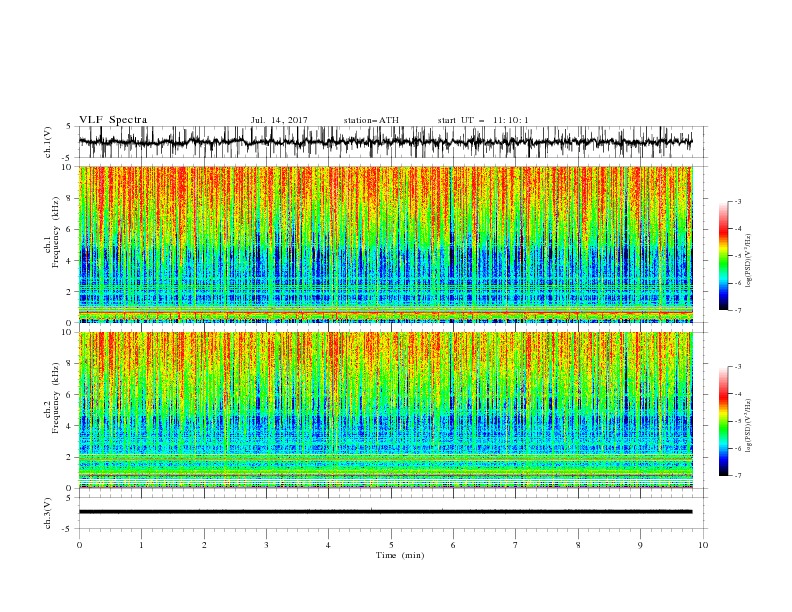
Task: Click the ch.1 spectrogram panel
Action: click(386, 244)
